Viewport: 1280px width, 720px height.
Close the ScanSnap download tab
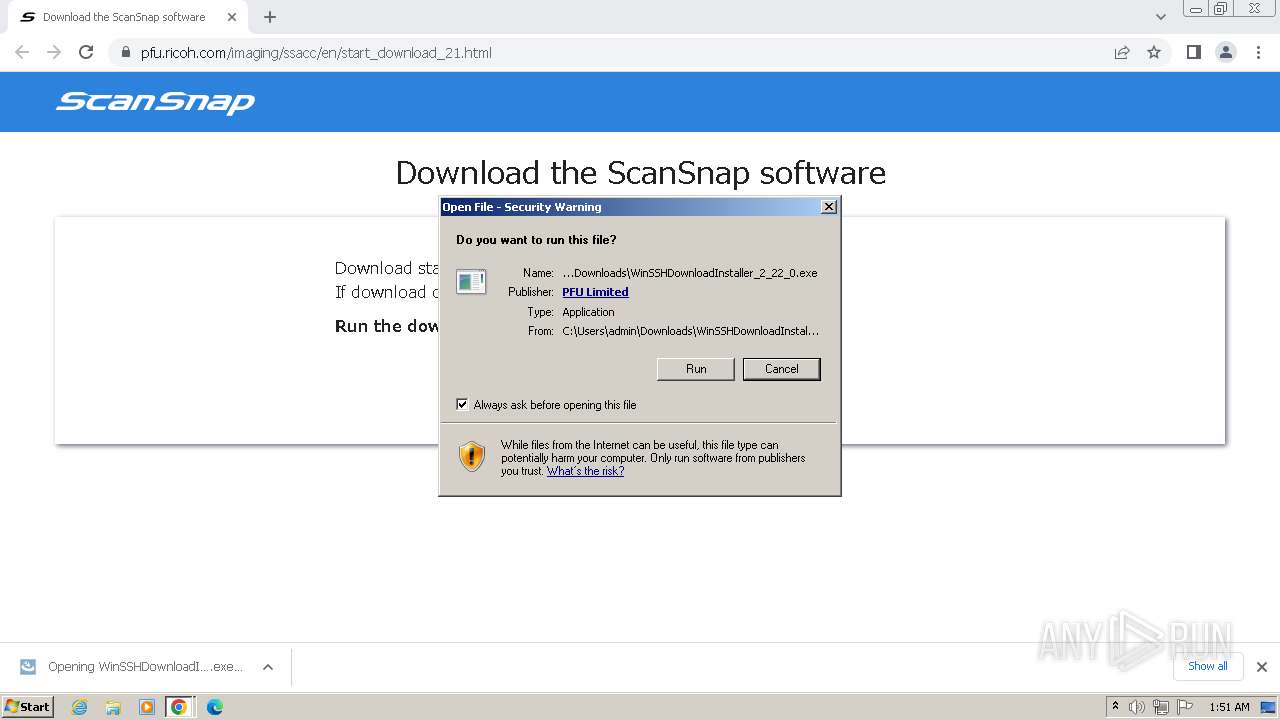tap(232, 17)
